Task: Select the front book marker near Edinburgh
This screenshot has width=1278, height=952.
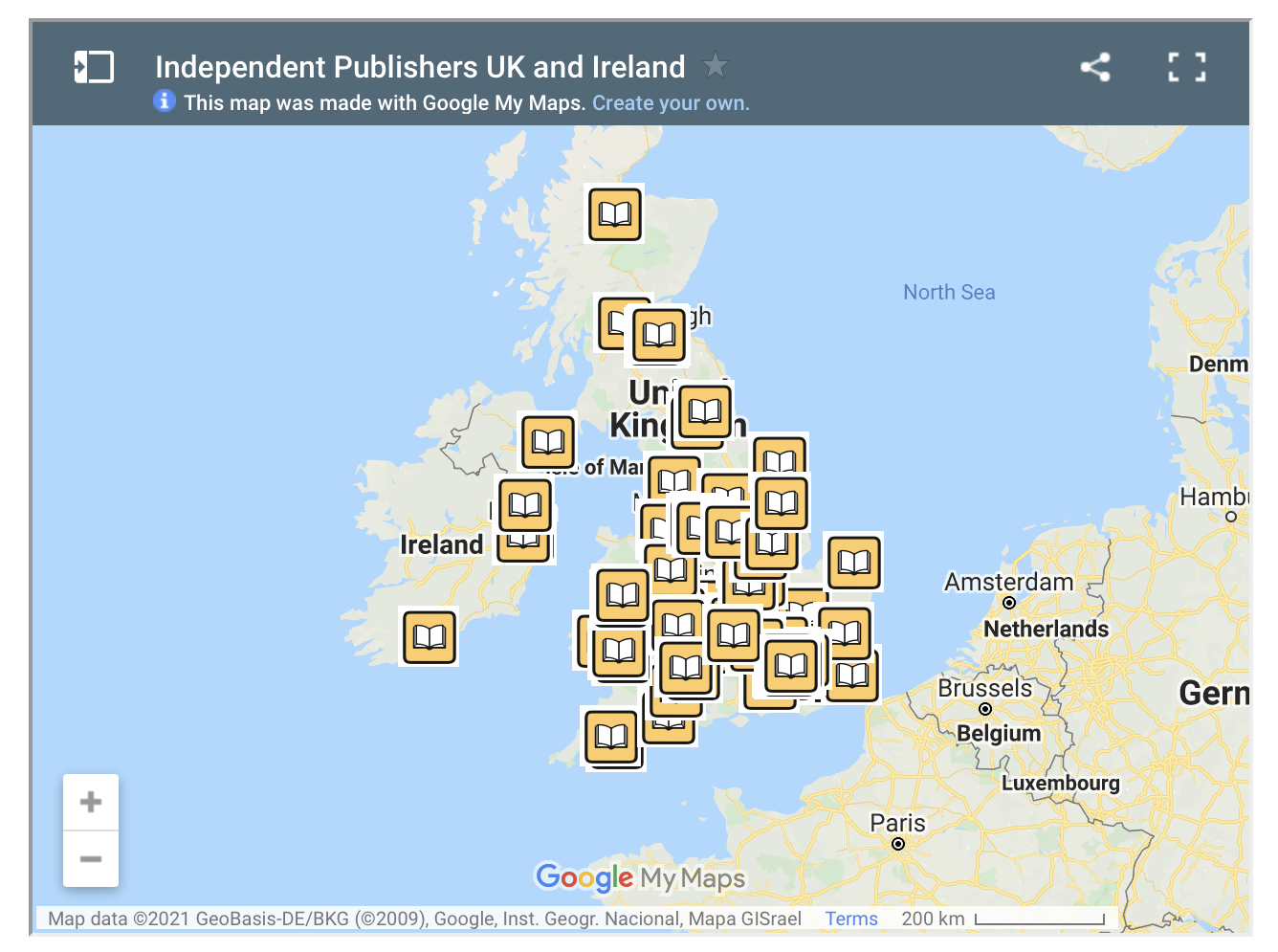Action: click(659, 335)
